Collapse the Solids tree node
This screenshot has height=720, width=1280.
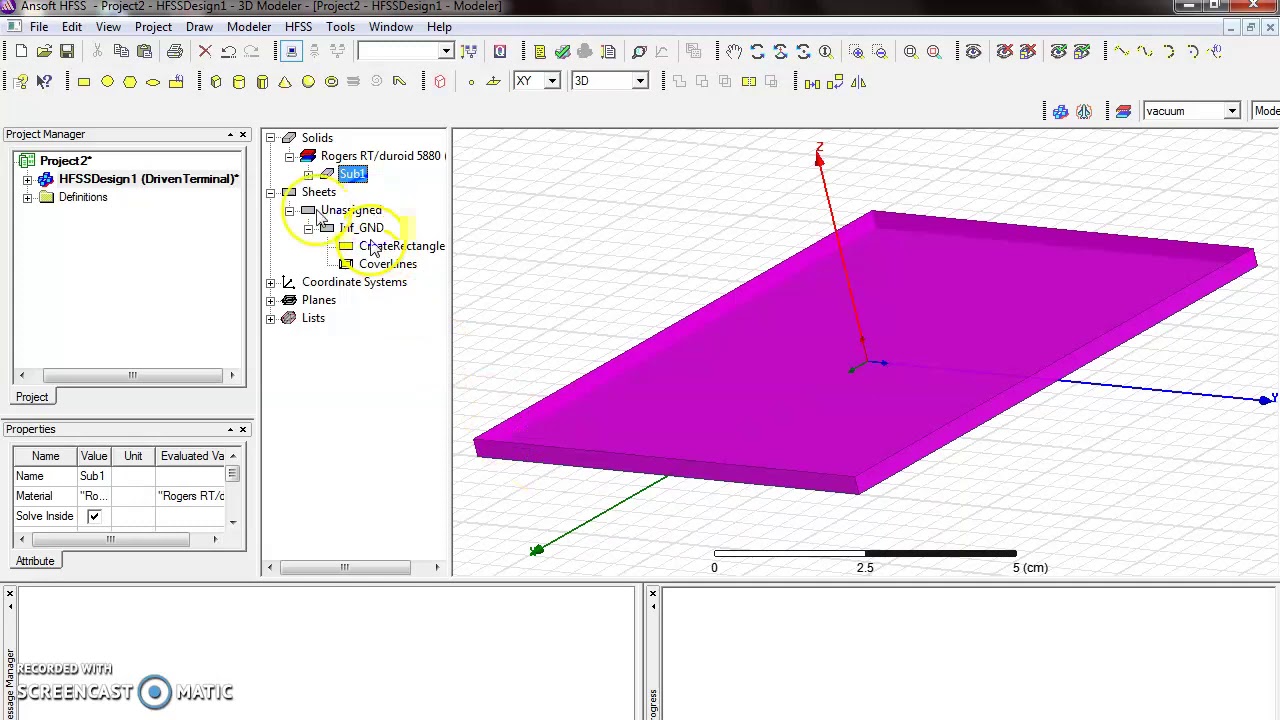[270, 138]
